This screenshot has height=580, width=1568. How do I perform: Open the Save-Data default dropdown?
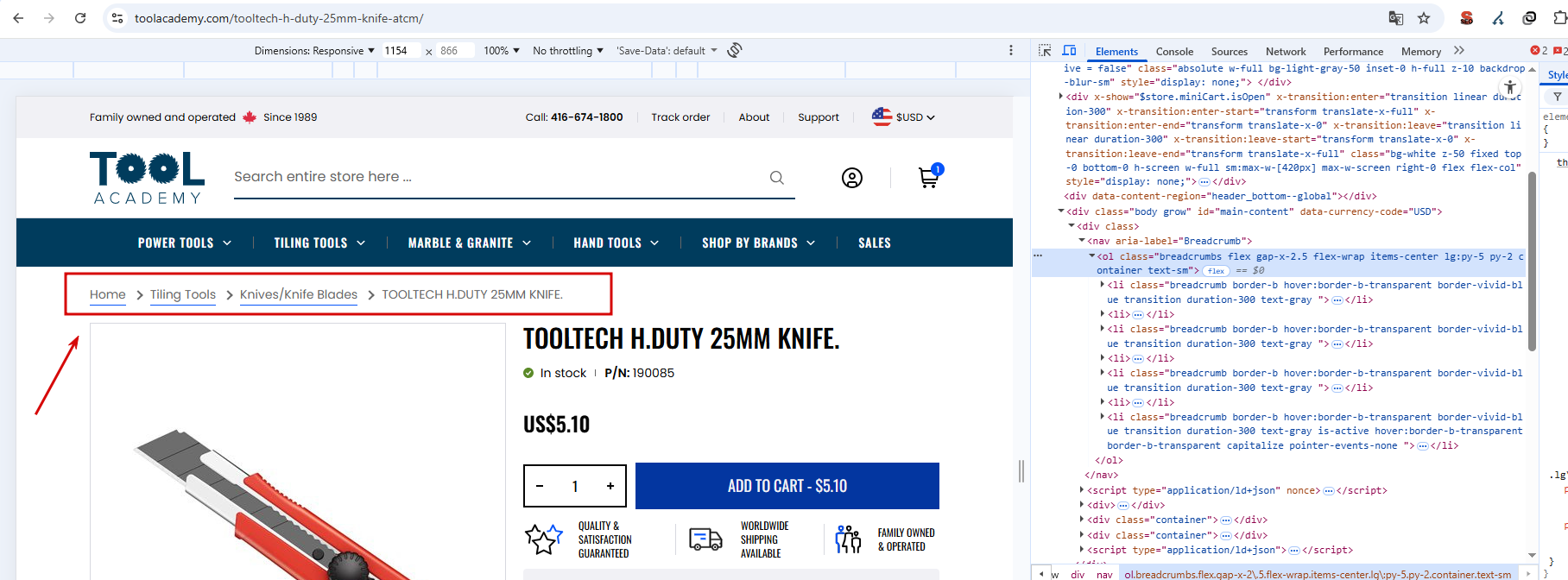coord(667,51)
